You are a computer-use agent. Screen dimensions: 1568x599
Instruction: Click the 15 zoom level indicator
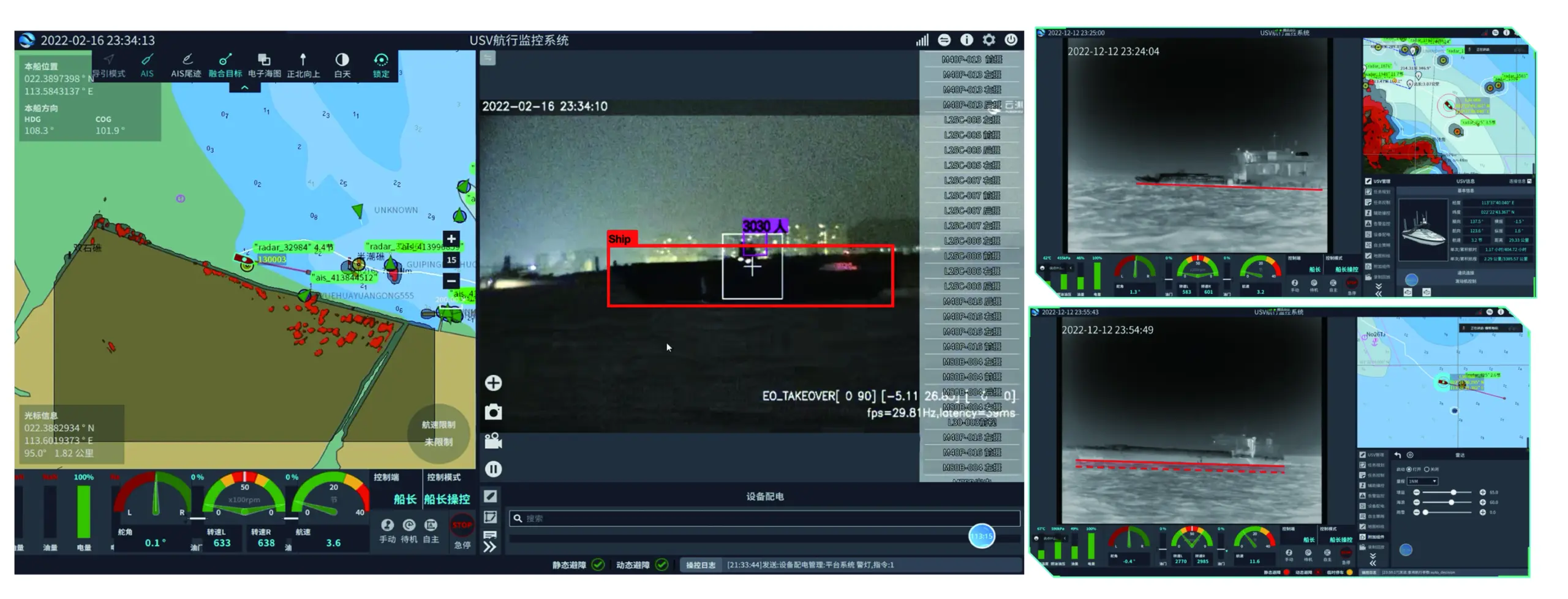tap(451, 260)
